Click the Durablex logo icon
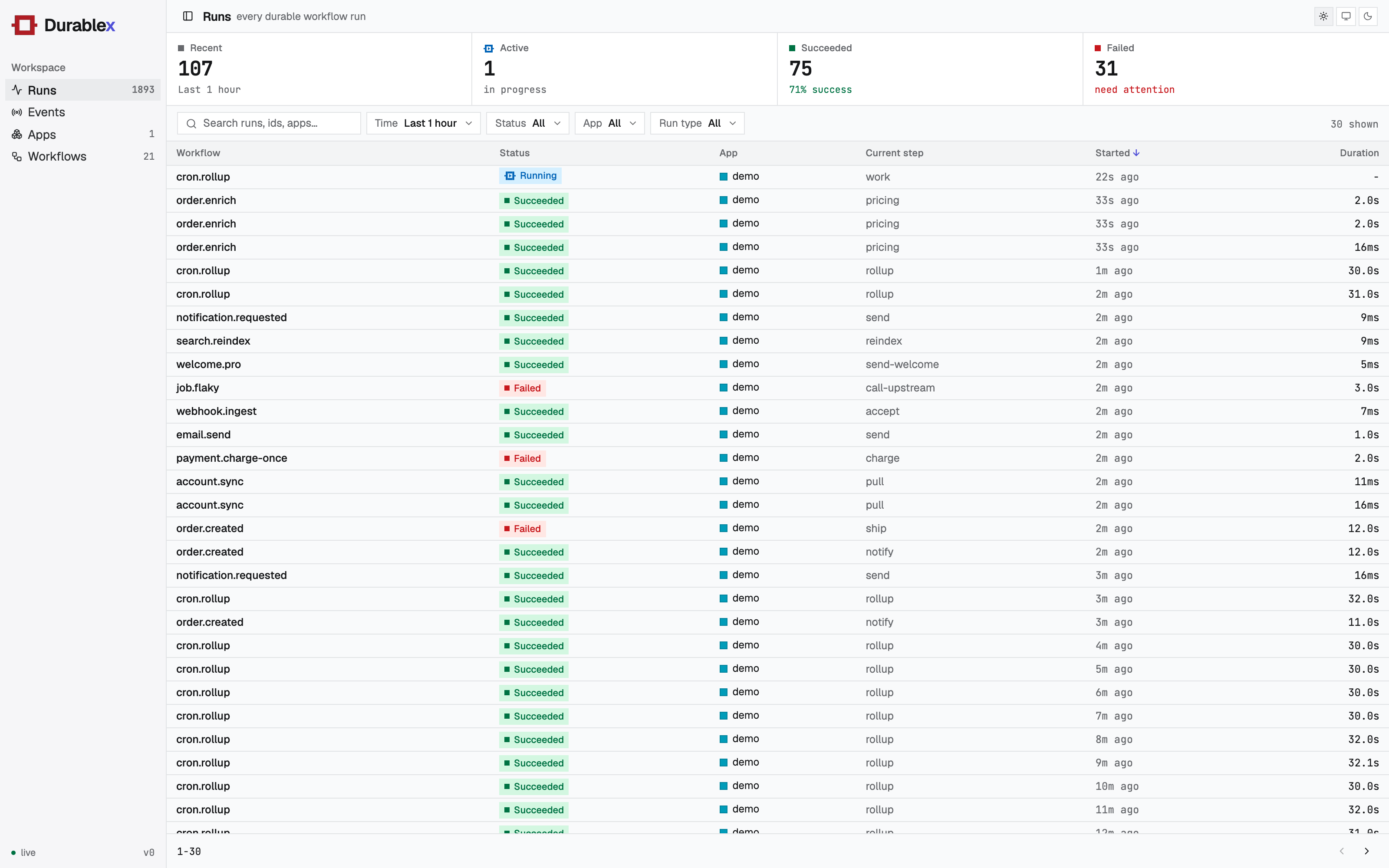The image size is (1389, 868). 24,25
